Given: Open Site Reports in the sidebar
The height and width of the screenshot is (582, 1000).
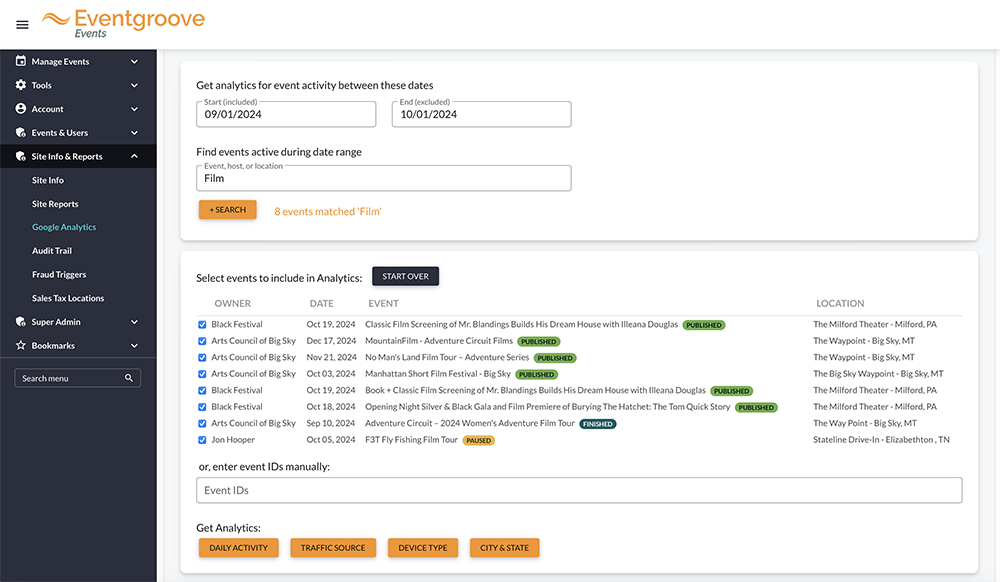Looking at the screenshot, I should [55, 204].
